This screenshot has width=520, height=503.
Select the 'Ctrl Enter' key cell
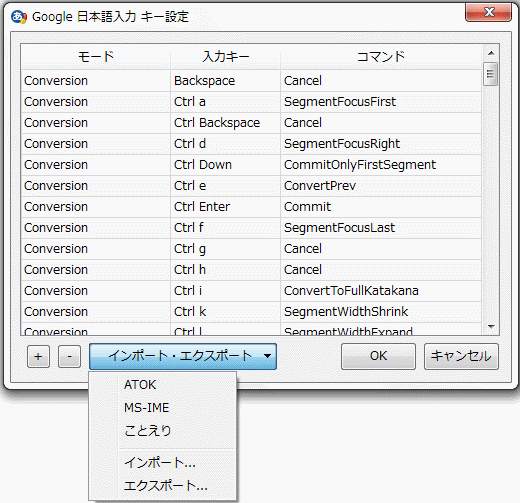click(226, 207)
